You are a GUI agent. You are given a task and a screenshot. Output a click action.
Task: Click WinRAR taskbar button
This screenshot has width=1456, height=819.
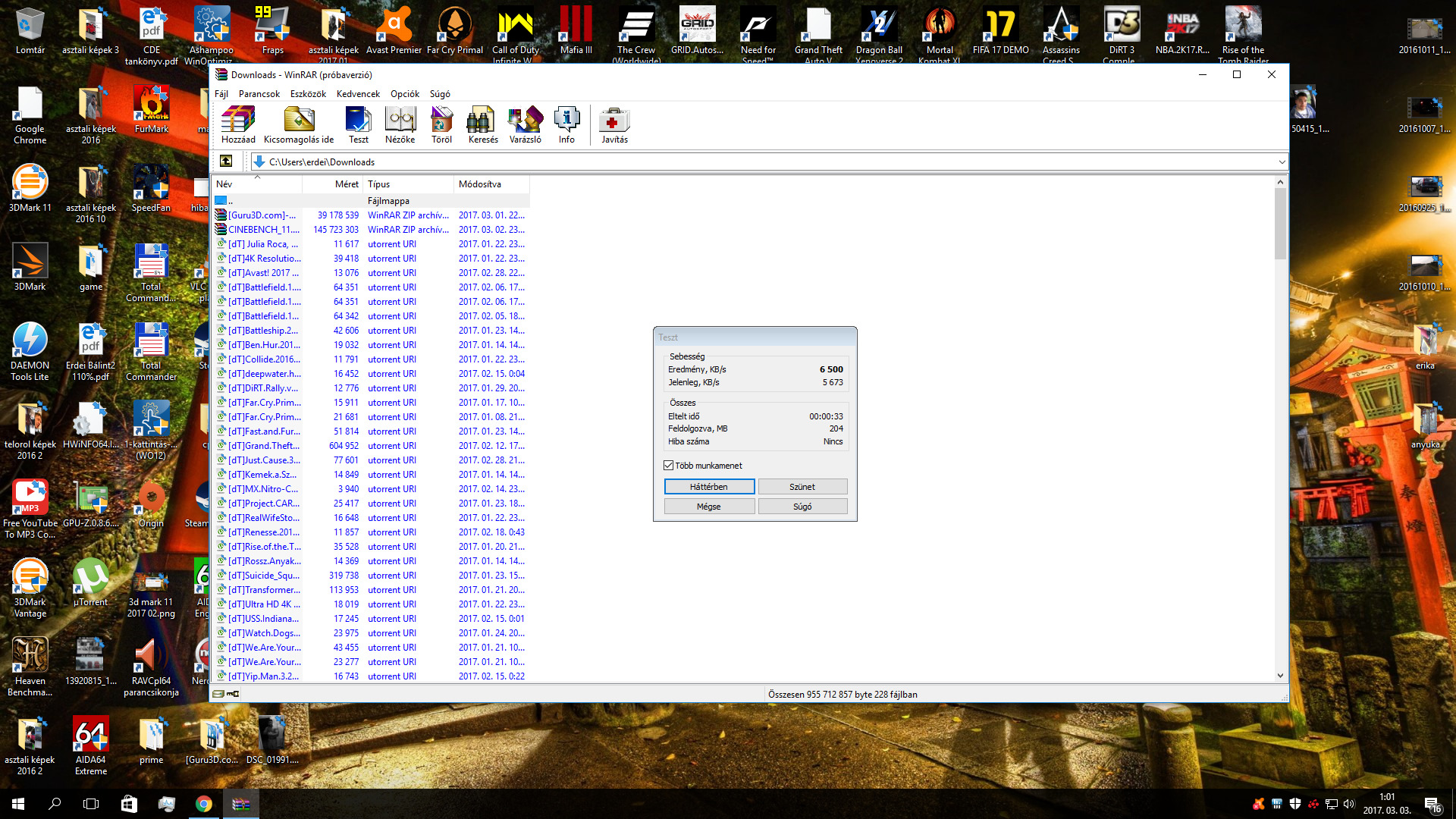point(241,804)
